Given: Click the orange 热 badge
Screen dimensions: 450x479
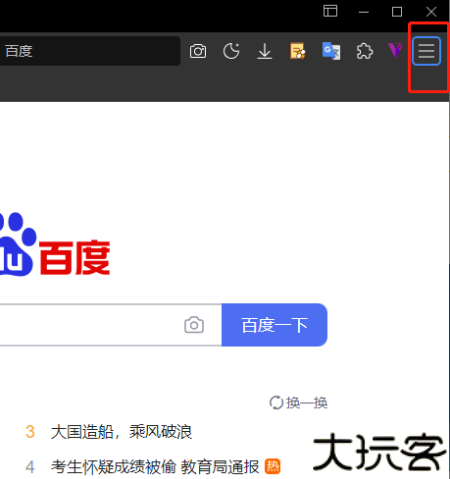Looking at the screenshot, I should point(273,466).
